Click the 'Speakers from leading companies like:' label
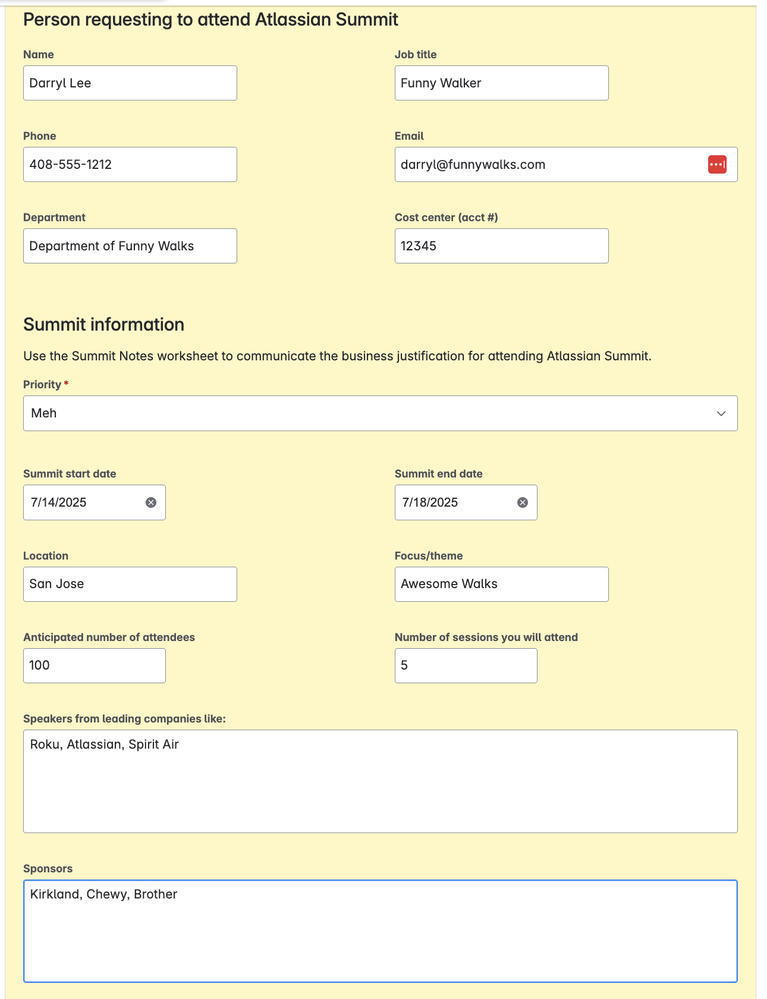The height and width of the screenshot is (999, 767). (x=124, y=719)
